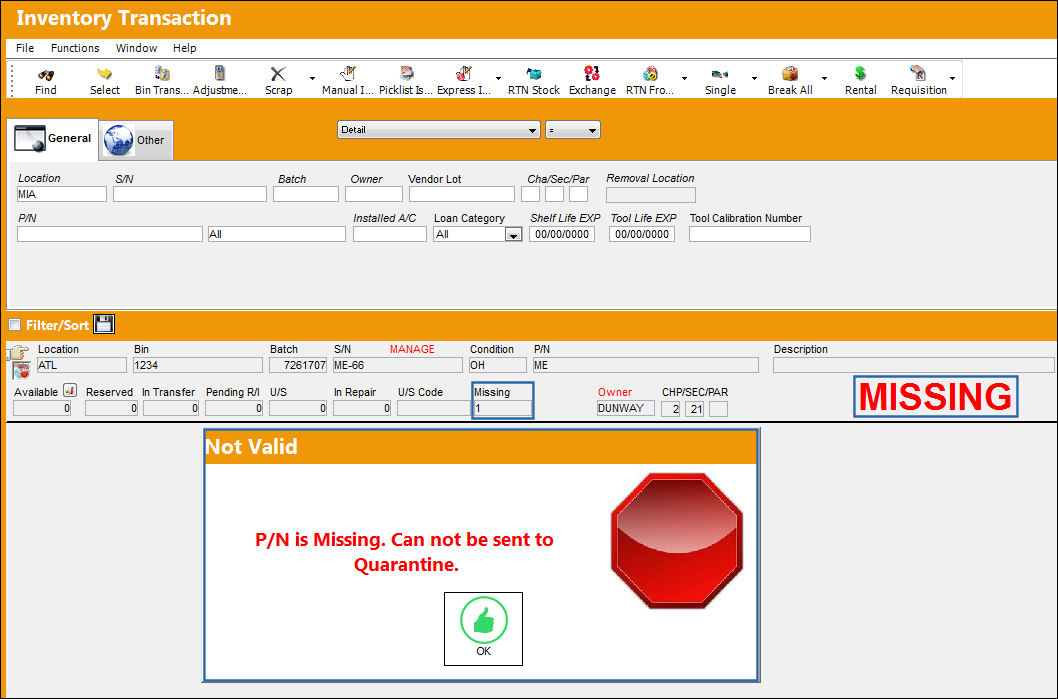1058x699 pixels.
Task: Select the General tab
Action: pyautogui.click(x=53, y=139)
